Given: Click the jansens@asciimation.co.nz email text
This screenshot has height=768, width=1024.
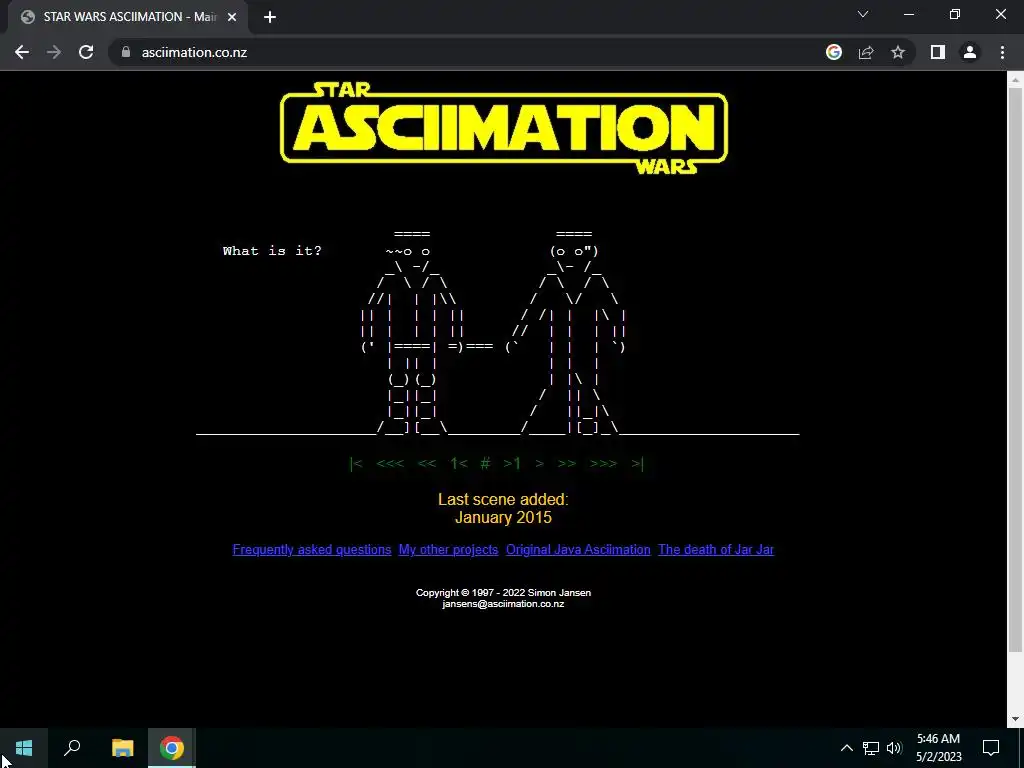Looking at the screenshot, I should pos(504,604).
